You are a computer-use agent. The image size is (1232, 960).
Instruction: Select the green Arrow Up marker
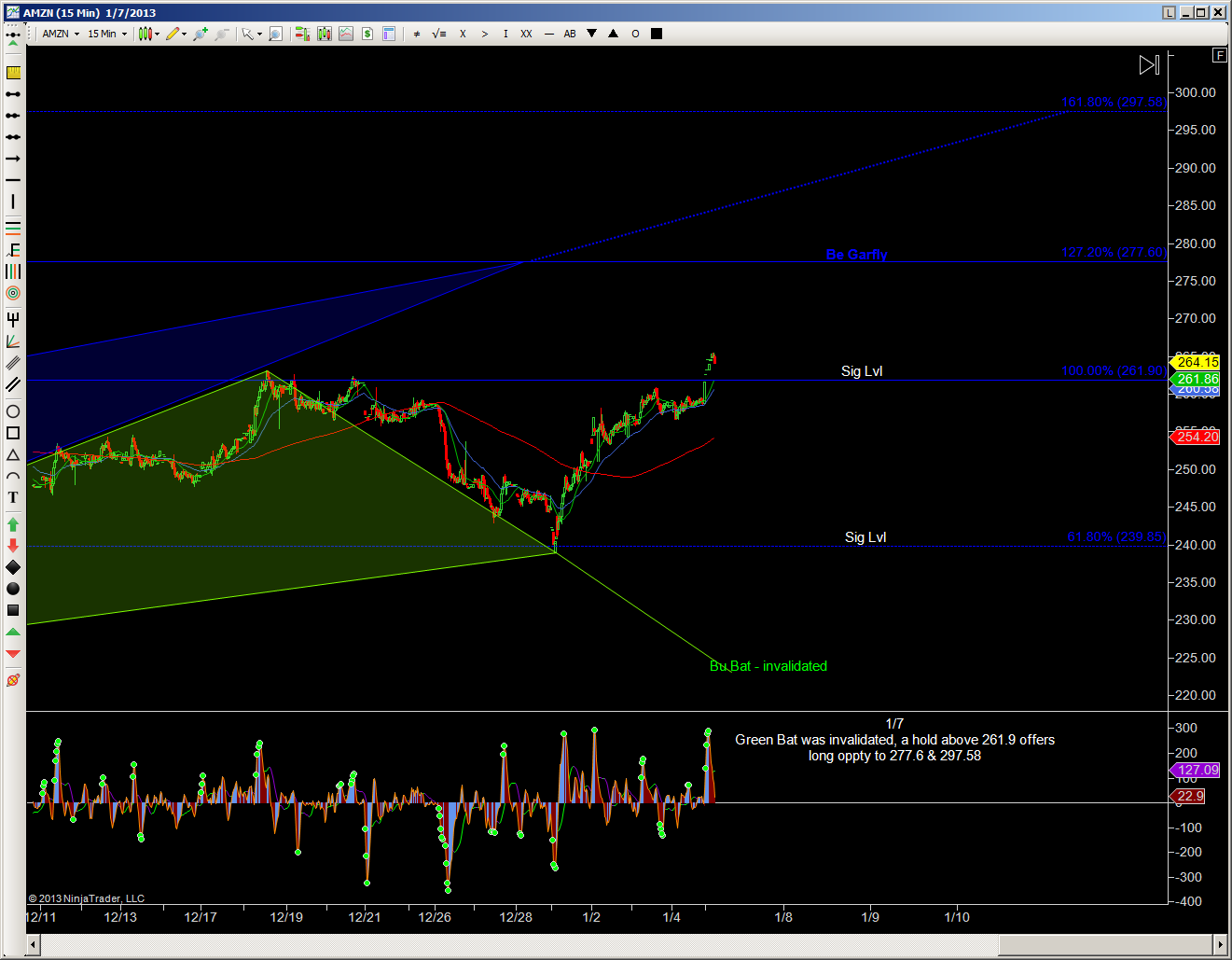pos(13,524)
